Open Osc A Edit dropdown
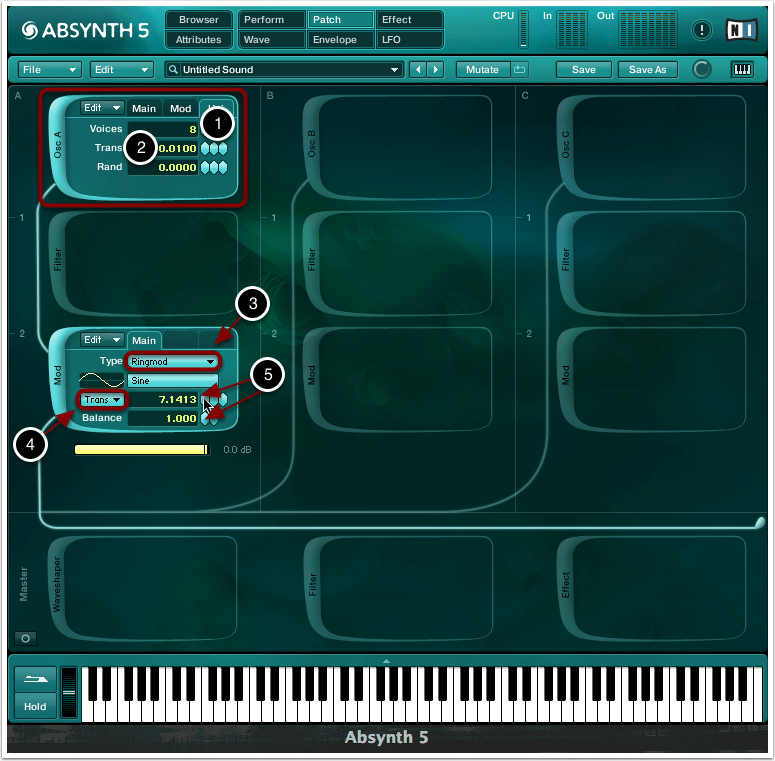This screenshot has height=761, width=775. [102, 108]
